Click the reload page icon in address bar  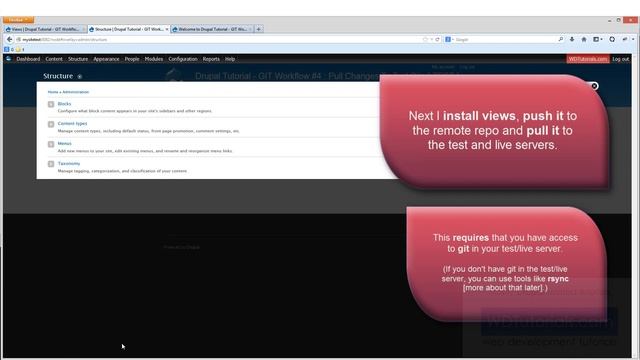(437, 39)
